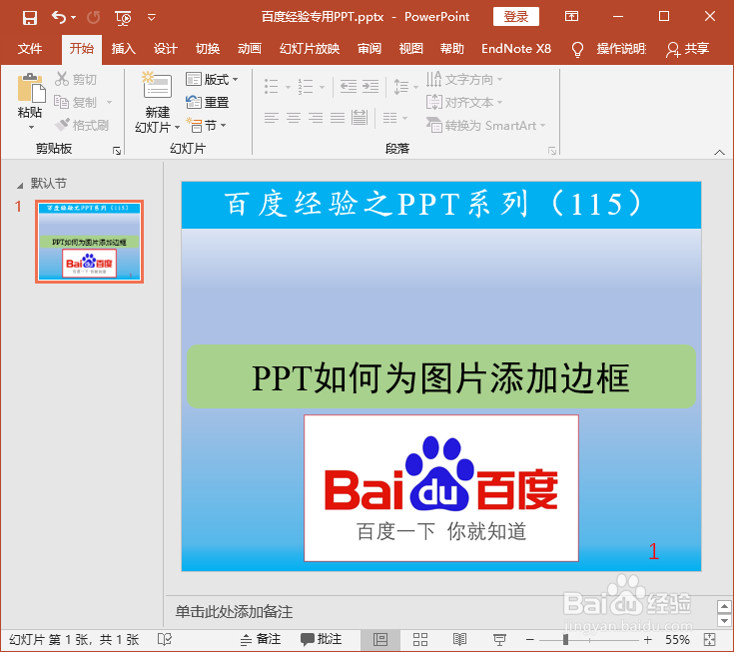Click the 剪切 scissors button

76,79
